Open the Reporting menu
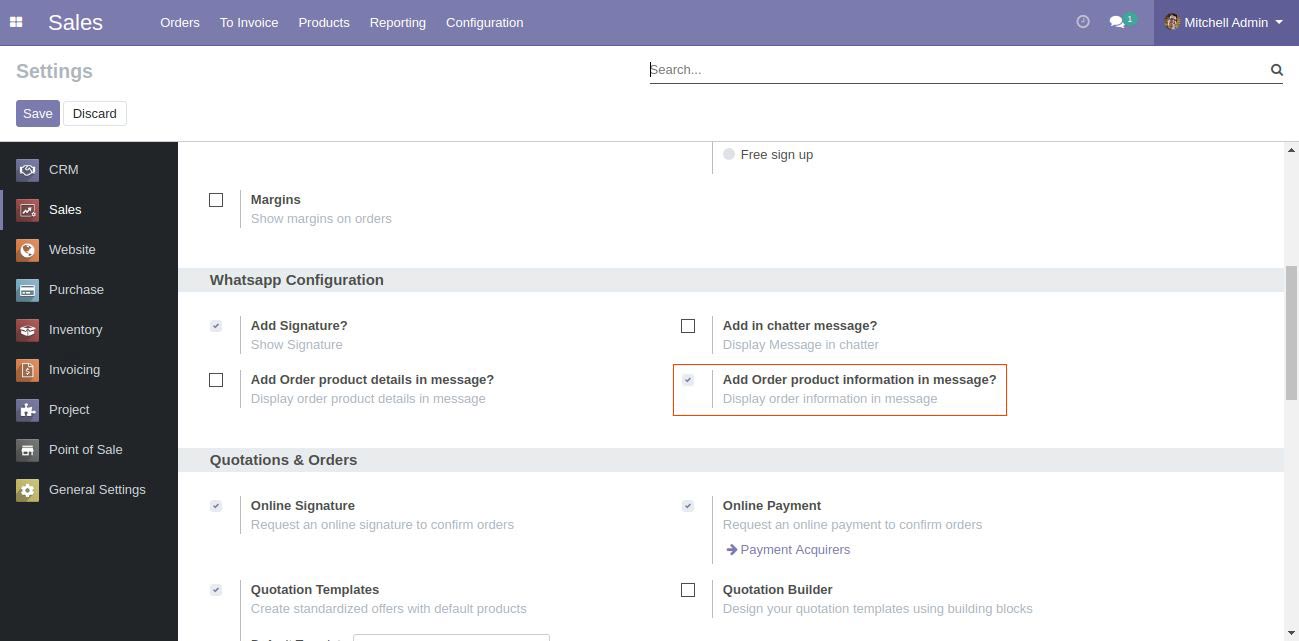The image size is (1299, 641). (x=397, y=22)
